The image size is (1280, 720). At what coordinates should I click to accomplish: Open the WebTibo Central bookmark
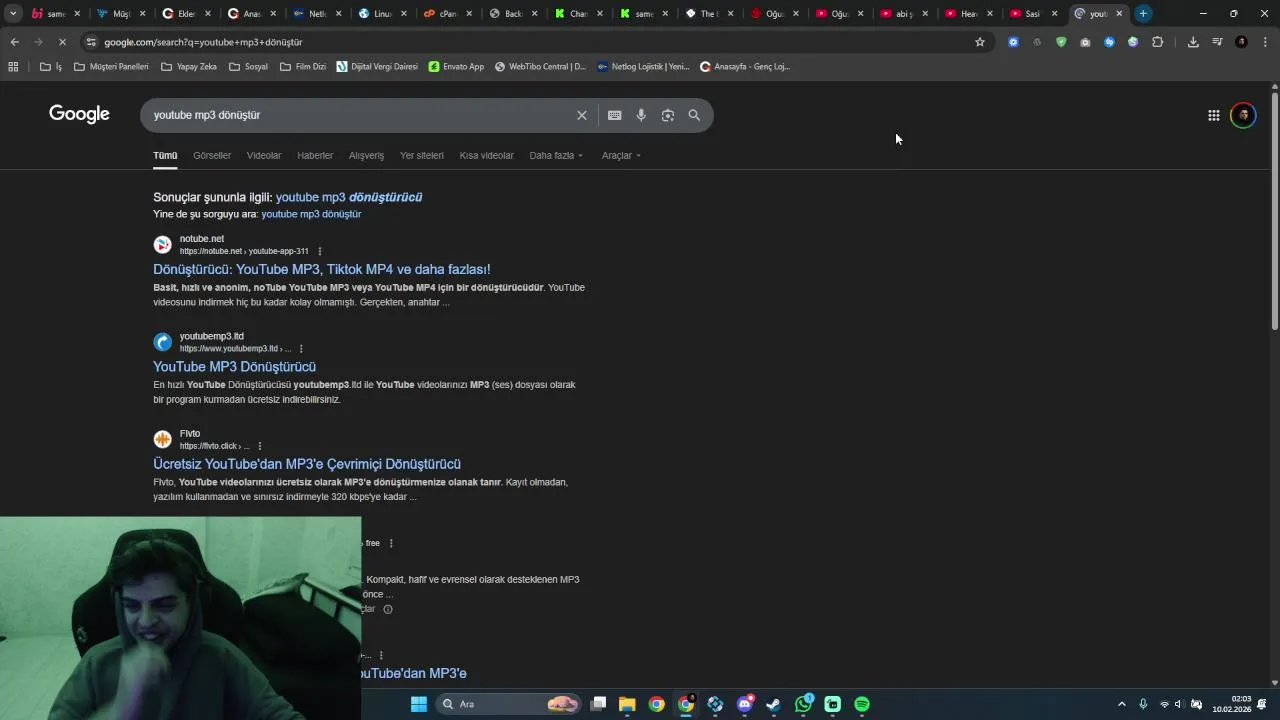click(x=540, y=67)
